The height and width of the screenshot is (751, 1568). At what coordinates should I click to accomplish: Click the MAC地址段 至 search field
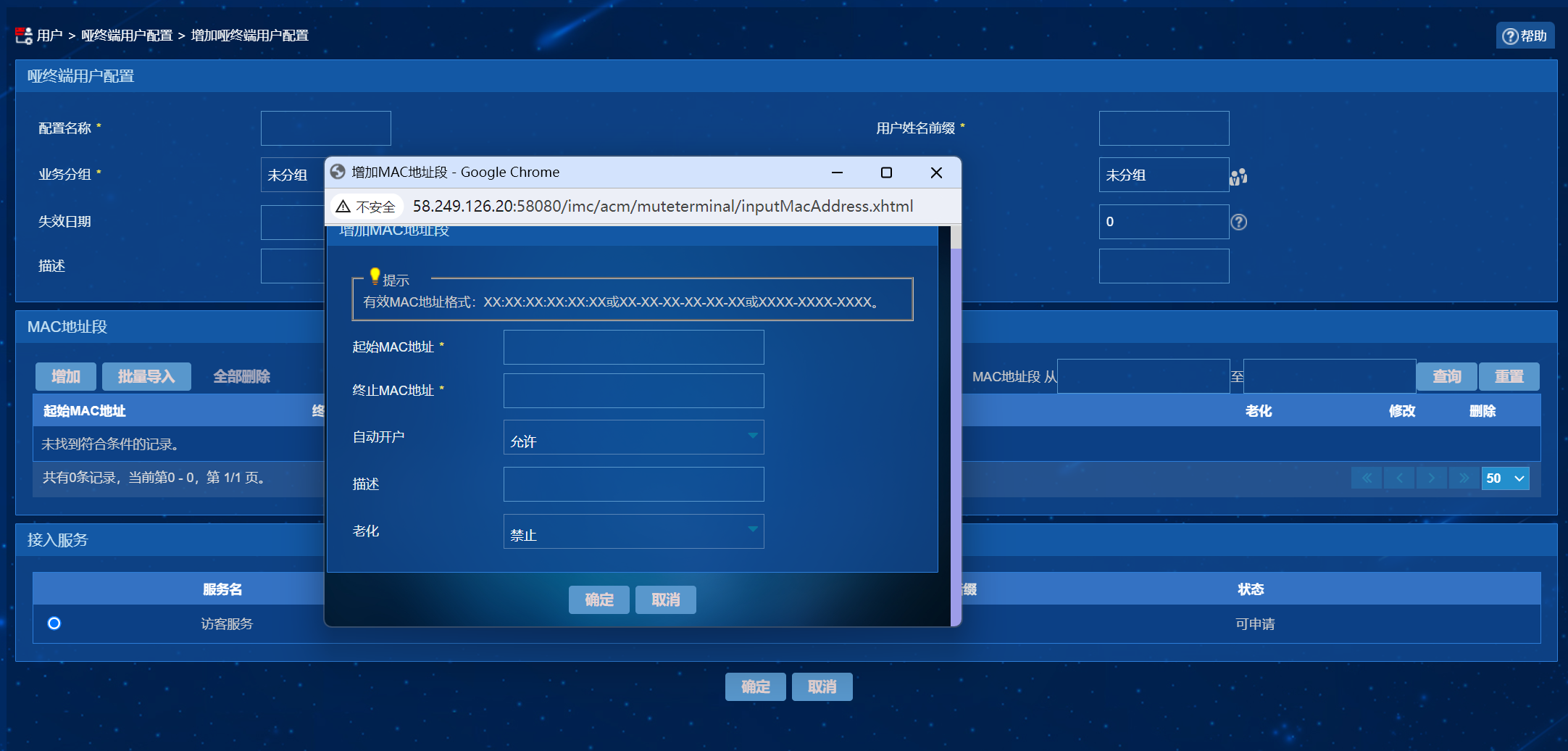pos(1330,376)
